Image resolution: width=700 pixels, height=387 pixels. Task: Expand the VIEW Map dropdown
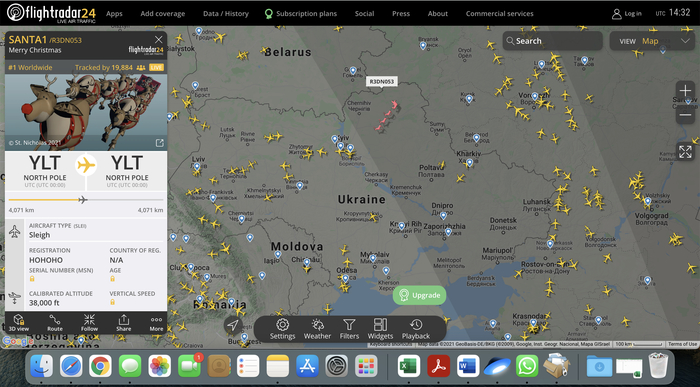tap(652, 41)
